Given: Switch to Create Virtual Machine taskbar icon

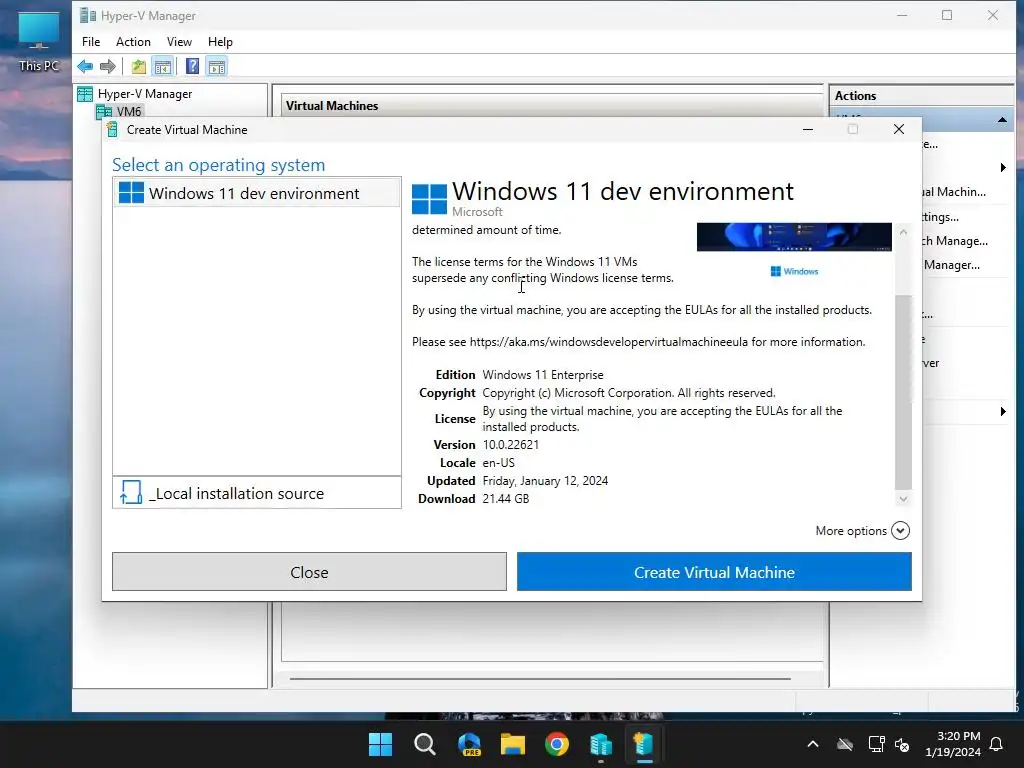Looking at the screenshot, I should pyautogui.click(x=644, y=744).
